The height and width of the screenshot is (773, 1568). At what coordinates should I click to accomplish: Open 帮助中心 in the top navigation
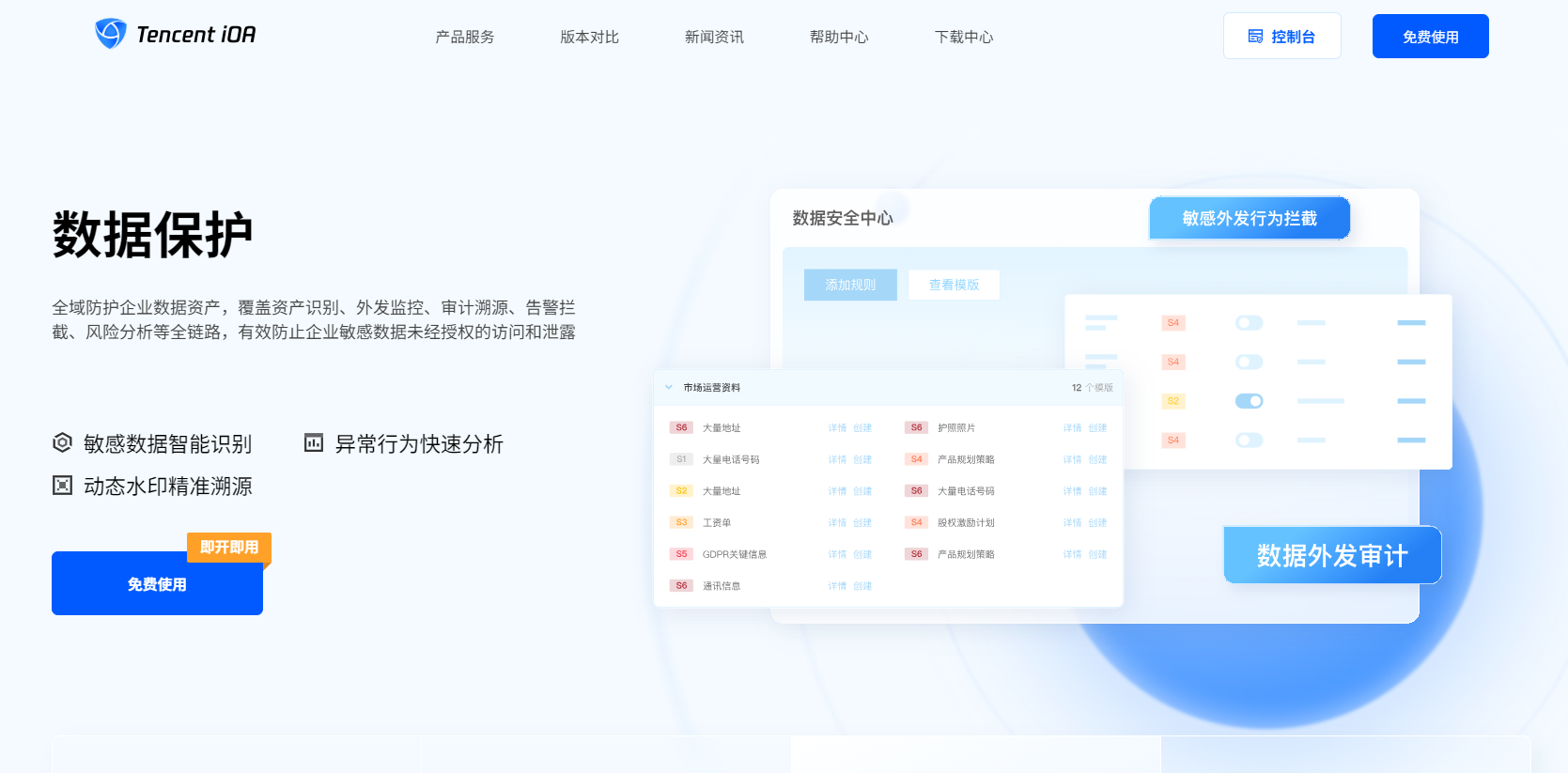click(x=840, y=37)
